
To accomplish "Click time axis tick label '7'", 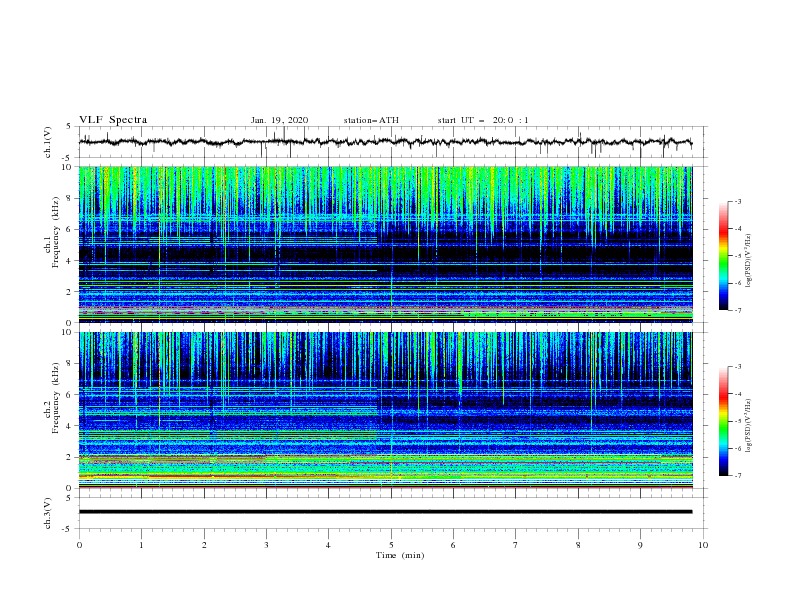I will click(x=516, y=545).
